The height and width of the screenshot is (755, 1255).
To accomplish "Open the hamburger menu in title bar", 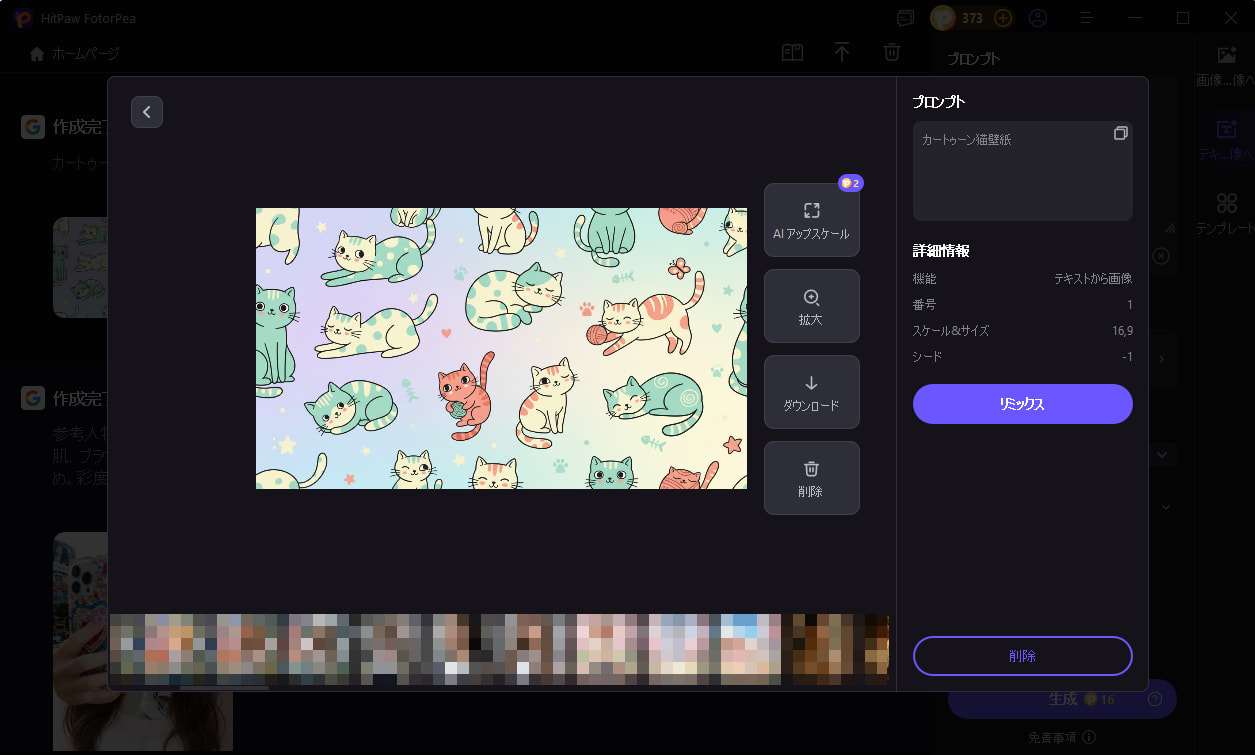I will click(1087, 18).
